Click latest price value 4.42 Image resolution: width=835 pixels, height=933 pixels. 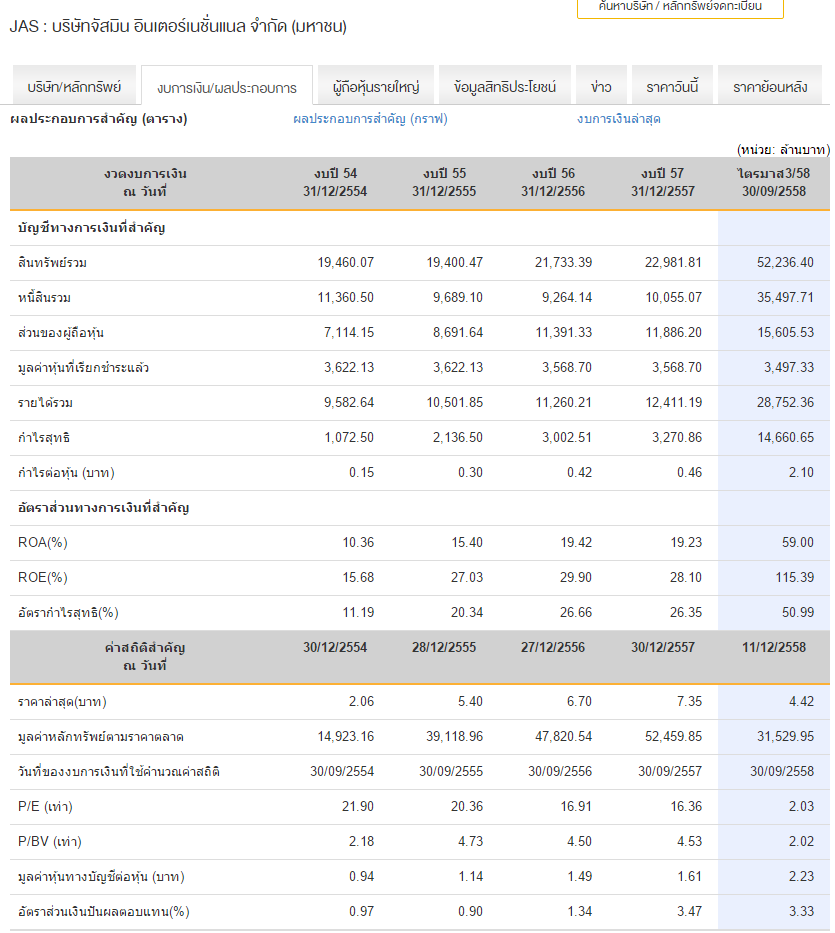point(801,702)
